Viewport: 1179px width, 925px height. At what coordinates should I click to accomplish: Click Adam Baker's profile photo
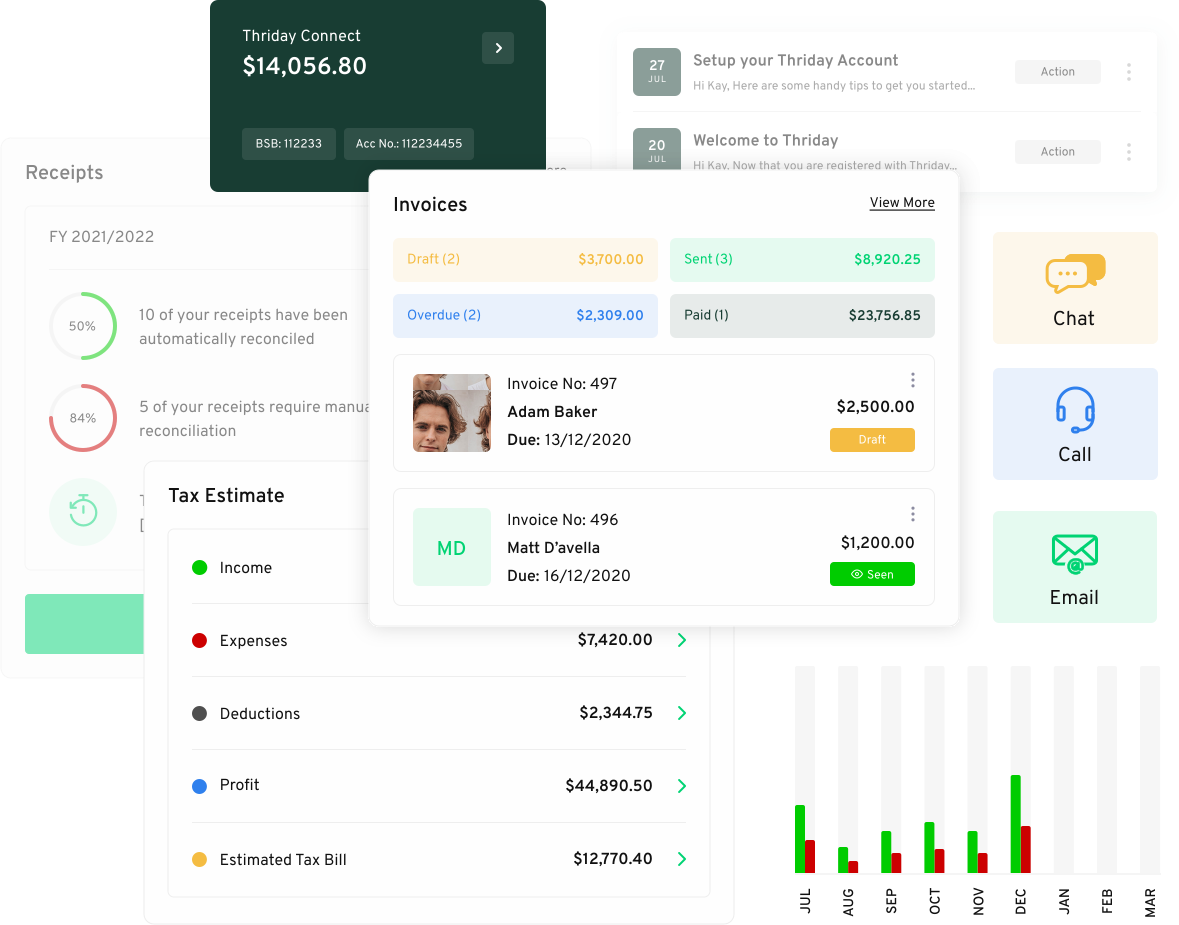click(x=452, y=413)
